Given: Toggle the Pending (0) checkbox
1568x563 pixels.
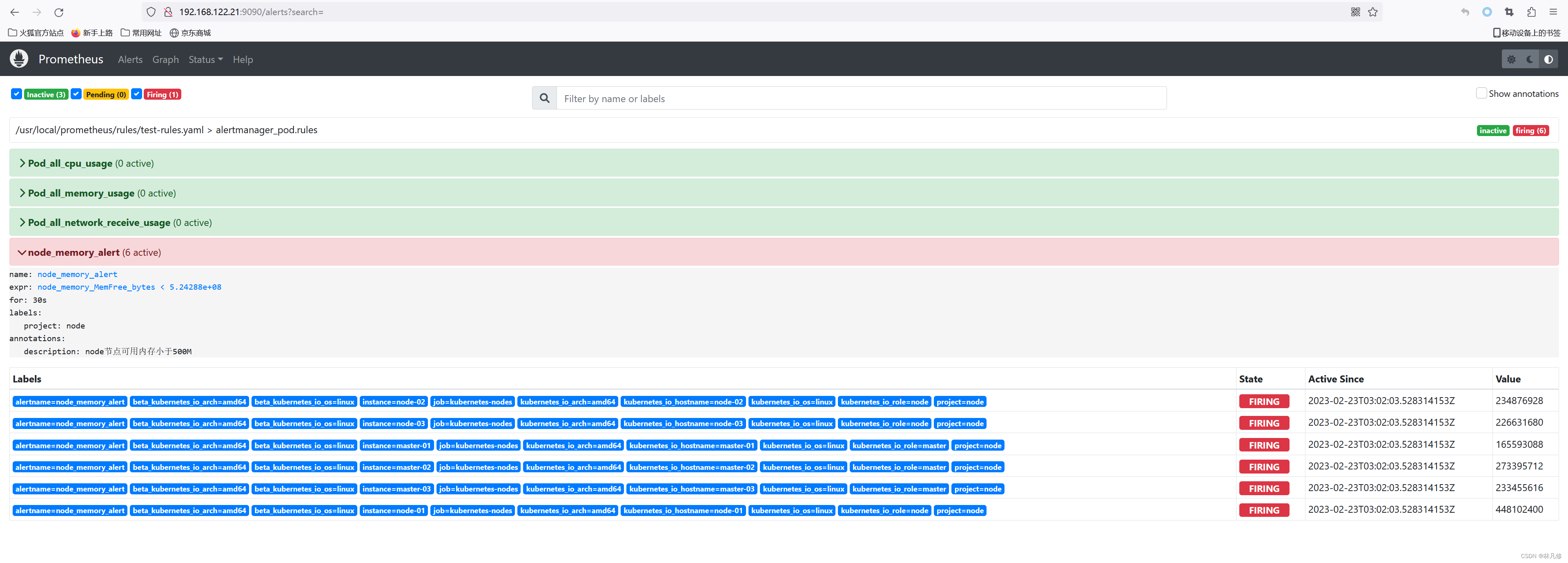Looking at the screenshot, I should point(76,94).
